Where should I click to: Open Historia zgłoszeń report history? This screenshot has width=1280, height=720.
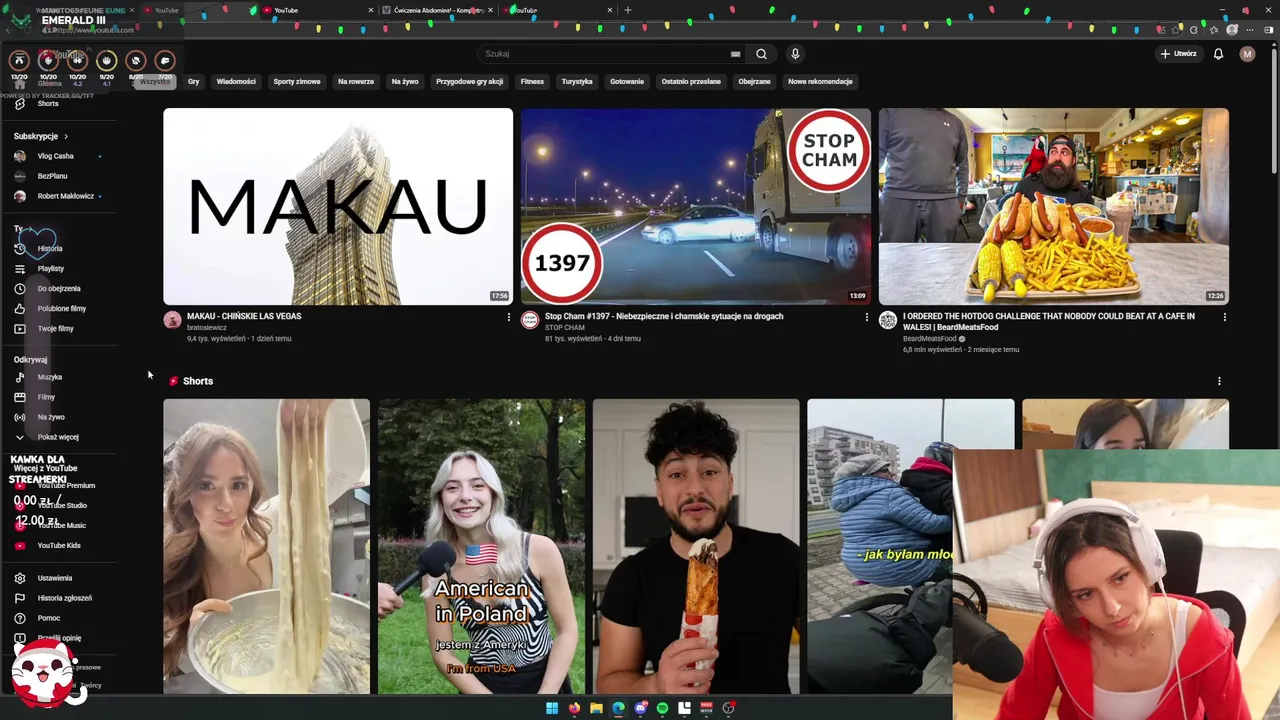tap(64, 598)
